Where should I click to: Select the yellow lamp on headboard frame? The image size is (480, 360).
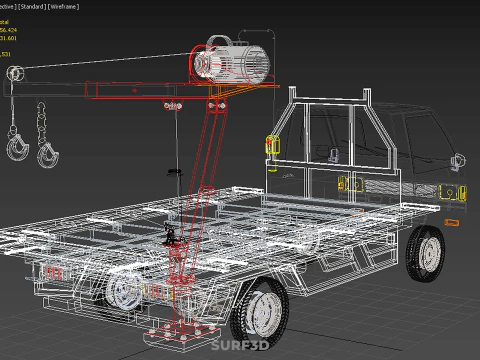click(x=272, y=145)
